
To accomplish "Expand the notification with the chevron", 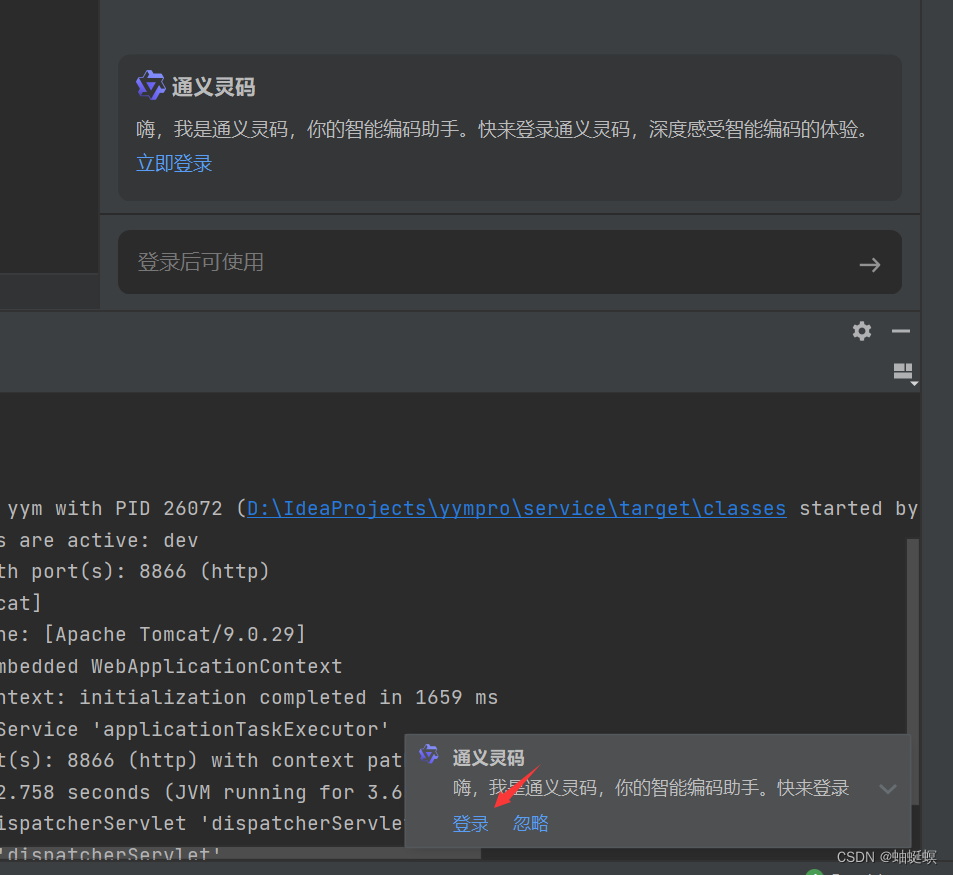I will pos(888,789).
